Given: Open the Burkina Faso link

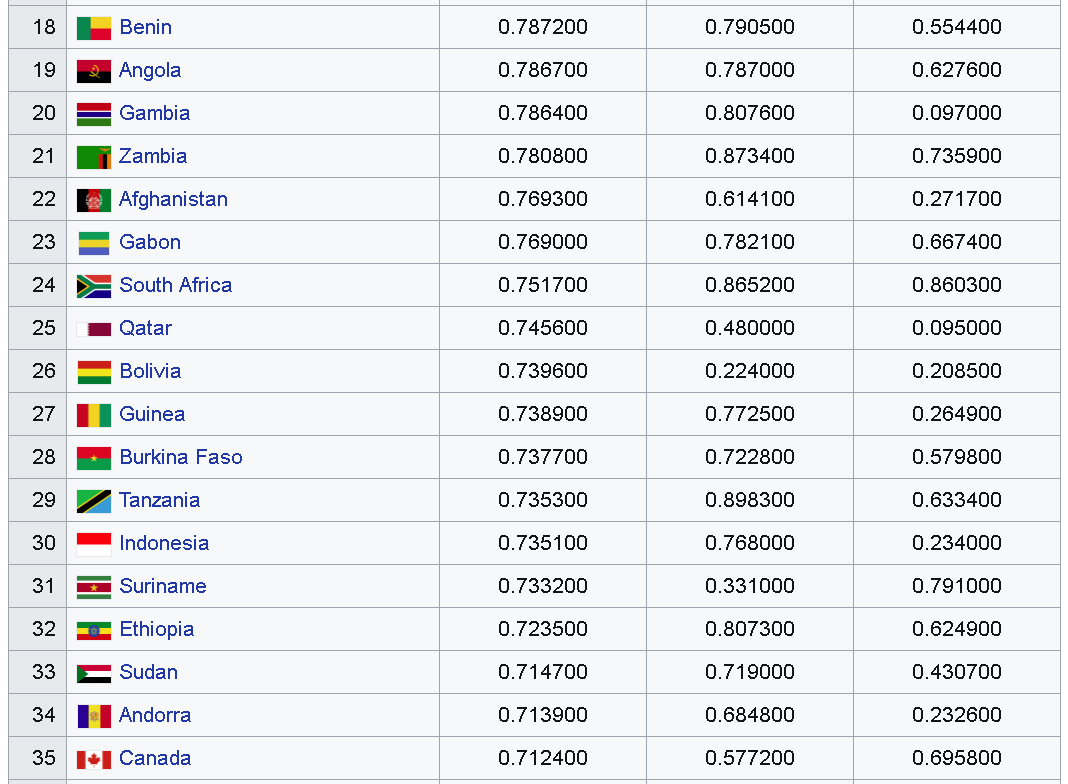Looking at the screenshot, I should (180, 457).
